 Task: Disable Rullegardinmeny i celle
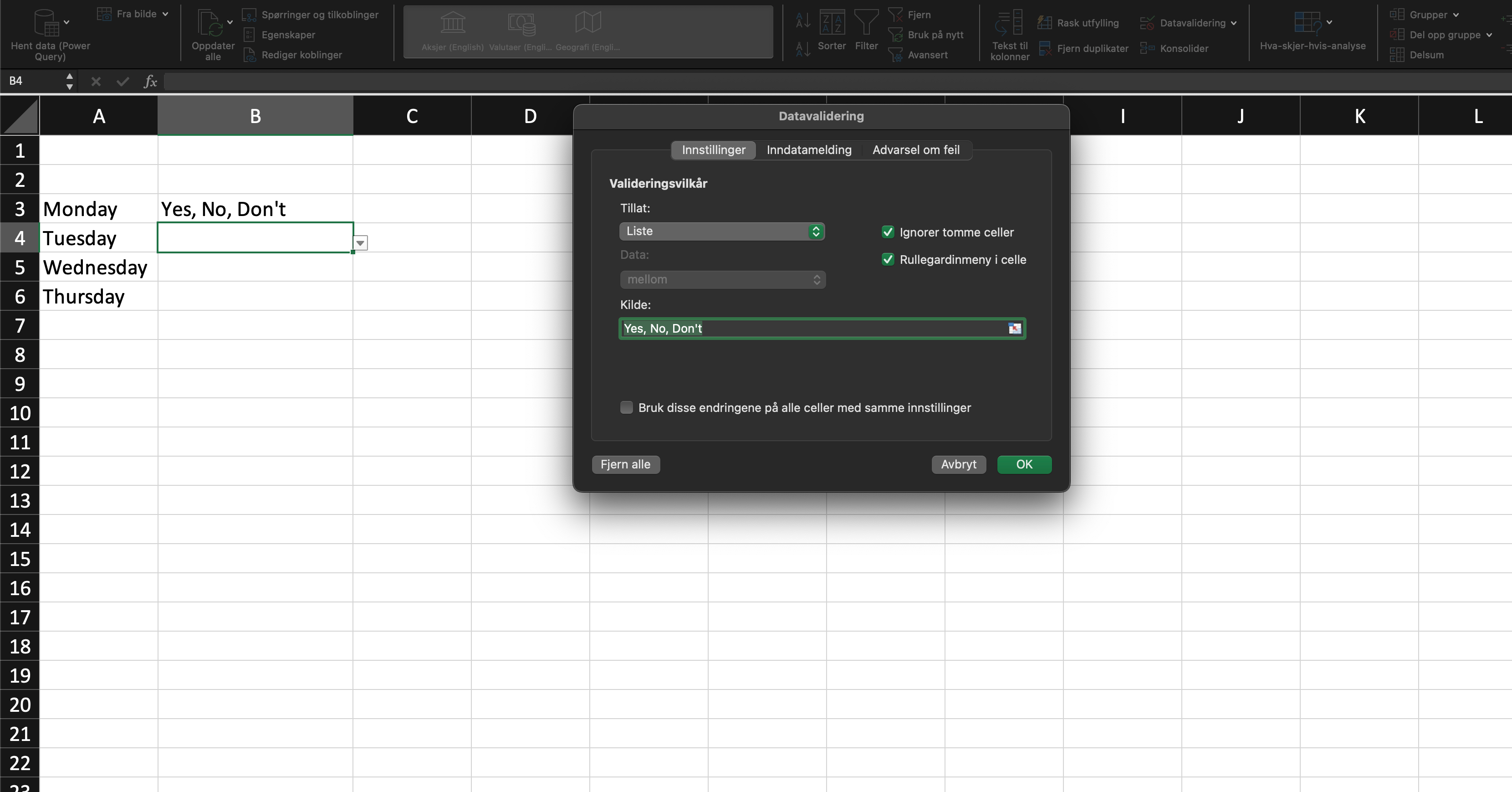(888, 259)
